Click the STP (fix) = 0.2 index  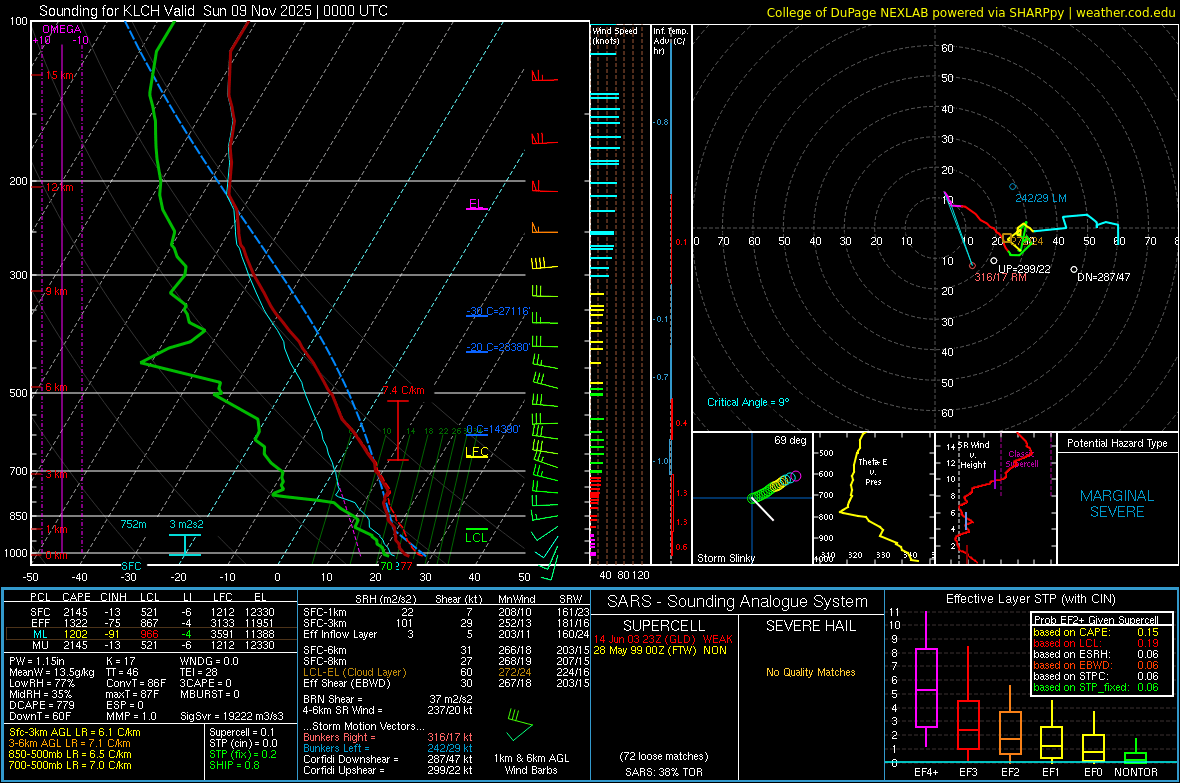[x=242, y=754]
